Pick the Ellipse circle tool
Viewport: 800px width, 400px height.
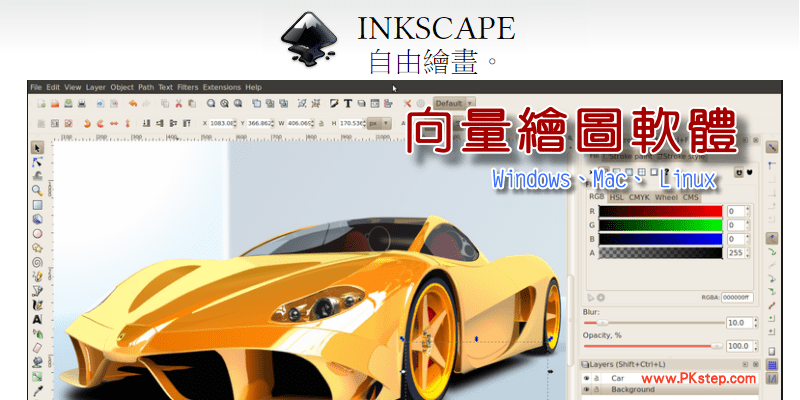tap(37, 234)
